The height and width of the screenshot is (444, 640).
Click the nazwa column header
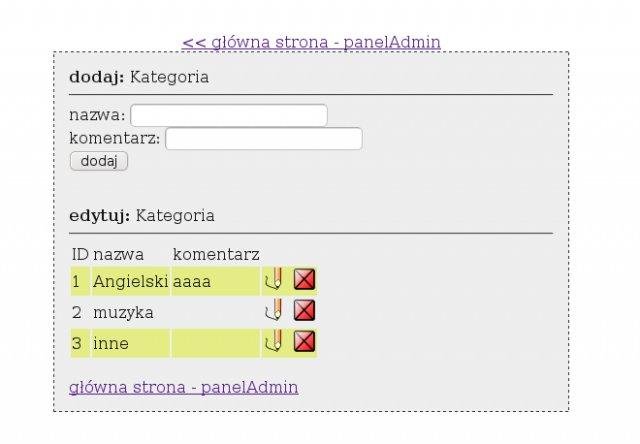(x=118, y=254)
